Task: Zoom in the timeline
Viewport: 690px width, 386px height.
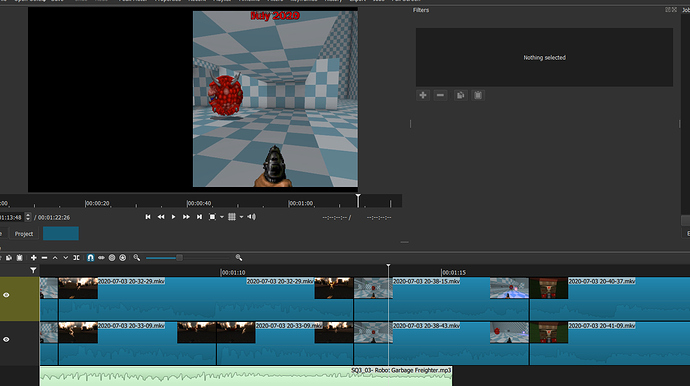Action: coord(239,258)
